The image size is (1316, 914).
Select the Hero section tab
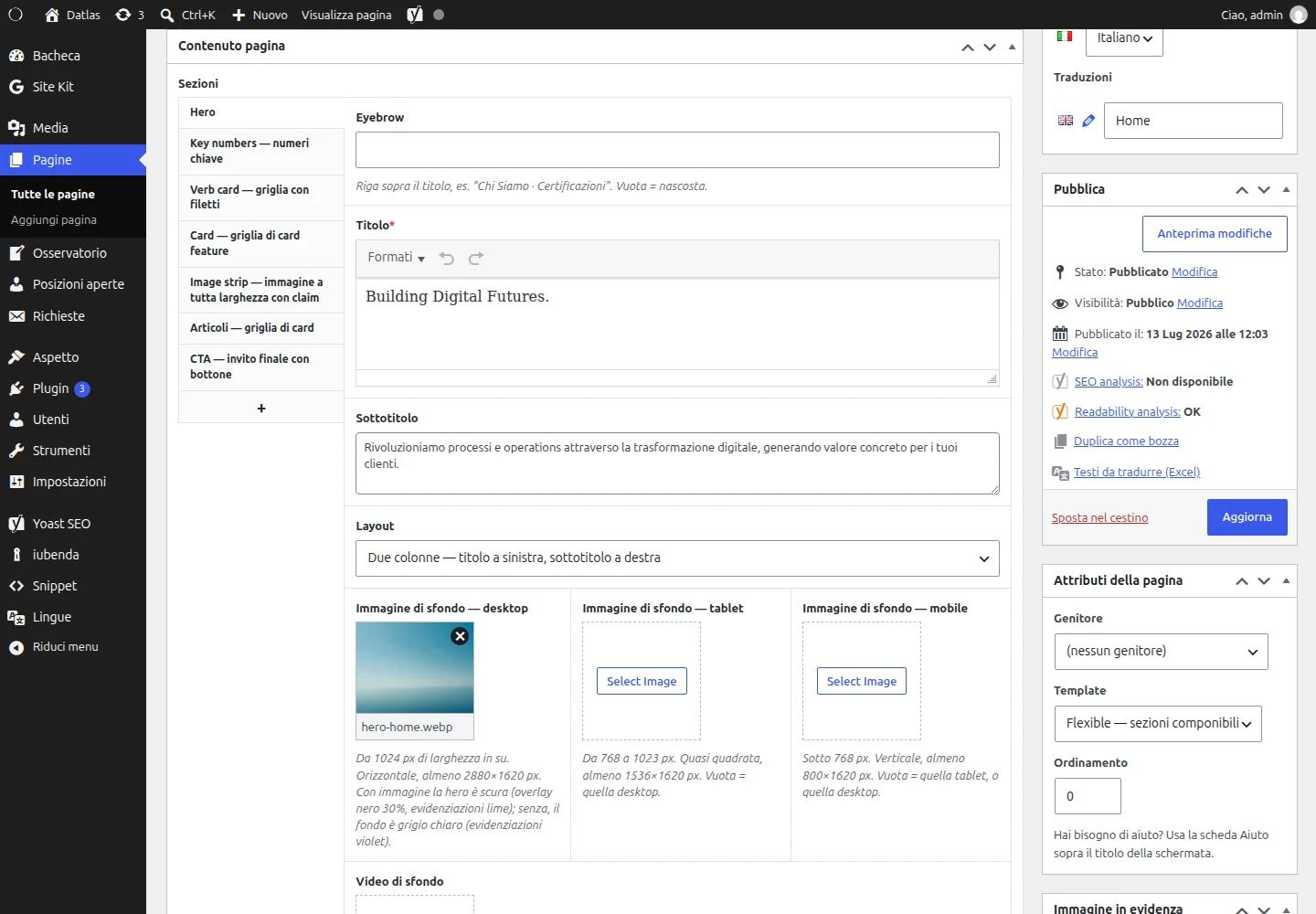261,112
